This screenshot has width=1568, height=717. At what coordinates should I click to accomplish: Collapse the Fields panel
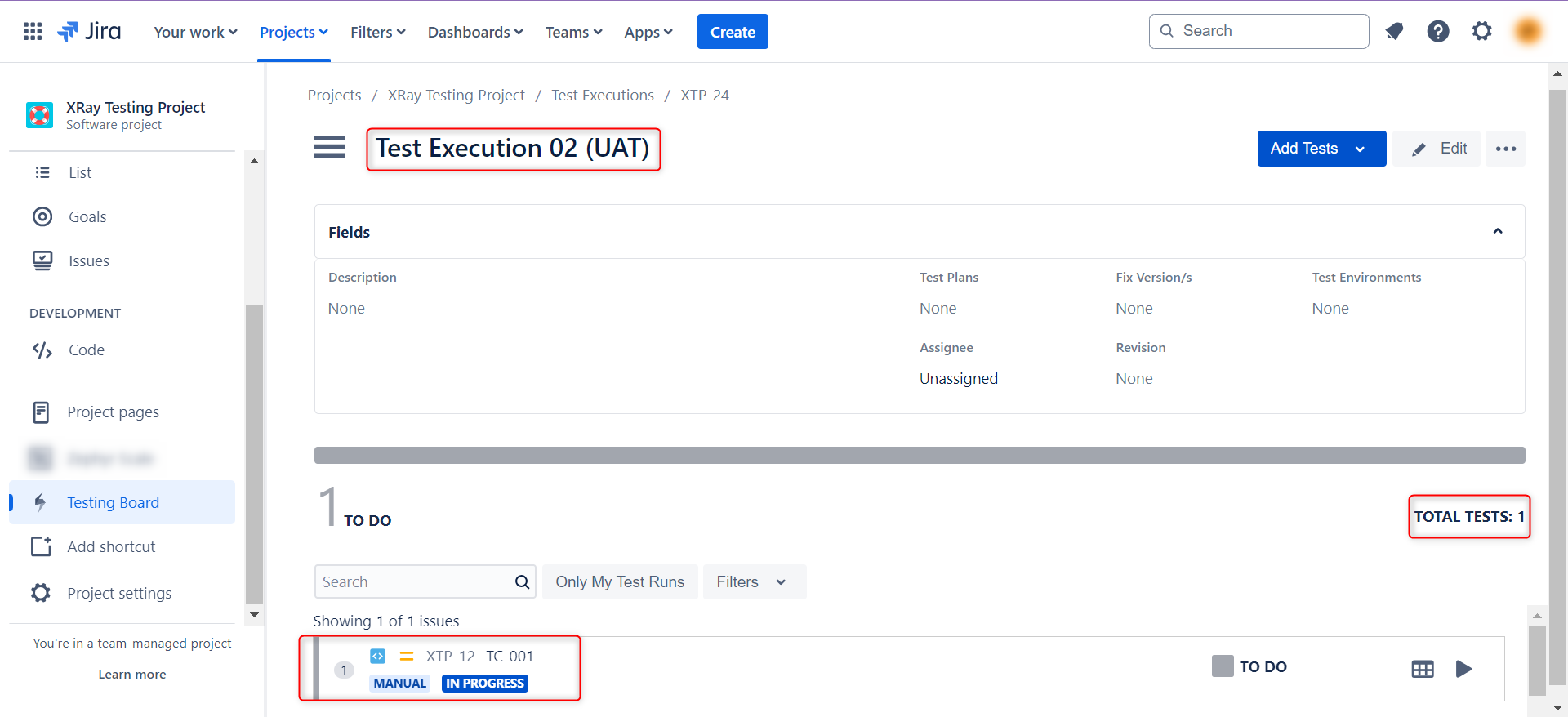tap(1497, 232)
